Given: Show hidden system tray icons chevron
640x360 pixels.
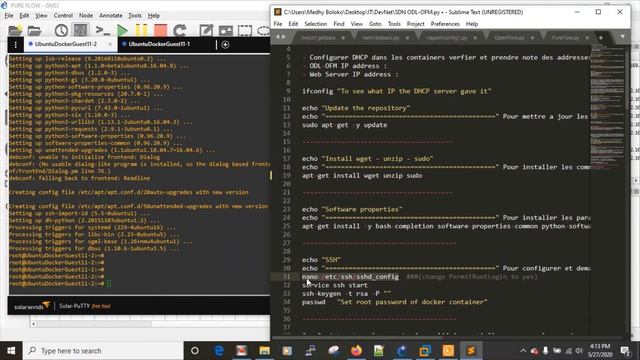Looking at the screenshot, I should click(x=523, y=351).
